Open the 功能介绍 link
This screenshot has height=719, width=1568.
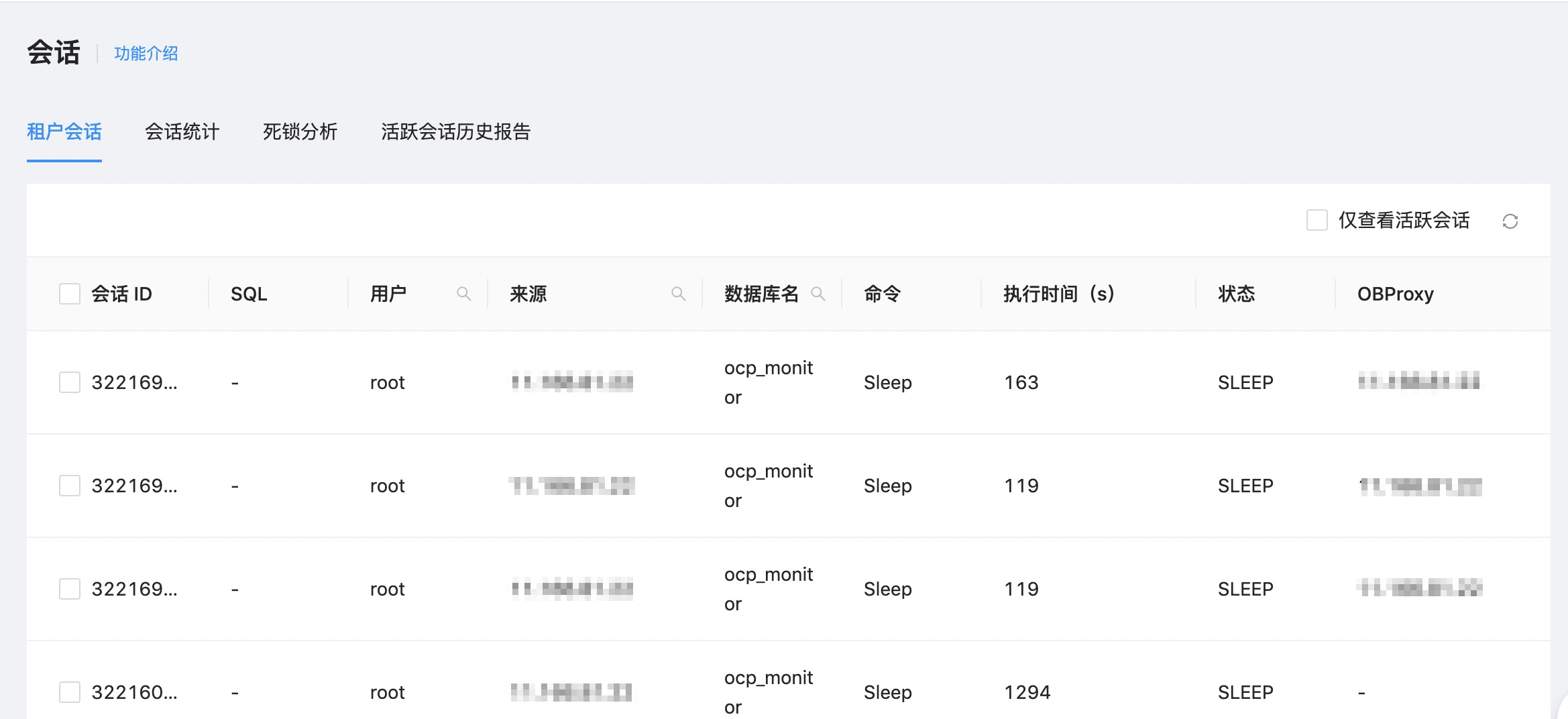point(146,54)
